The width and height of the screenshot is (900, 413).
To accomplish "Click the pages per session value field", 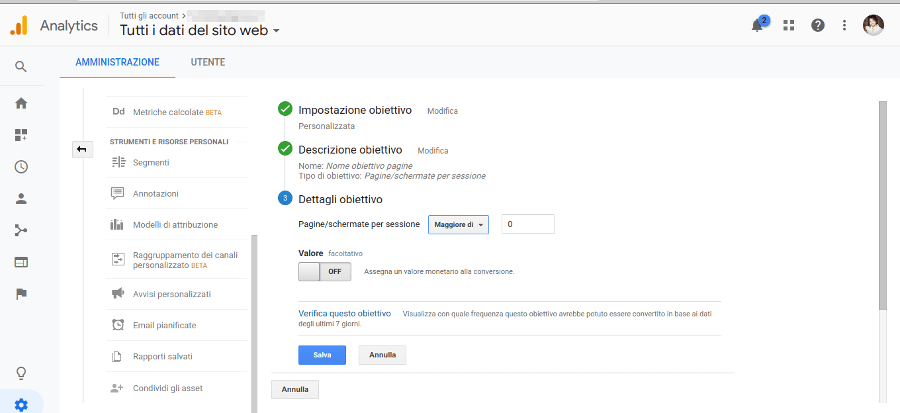I will pyautogui.click(x=528, y=224).
